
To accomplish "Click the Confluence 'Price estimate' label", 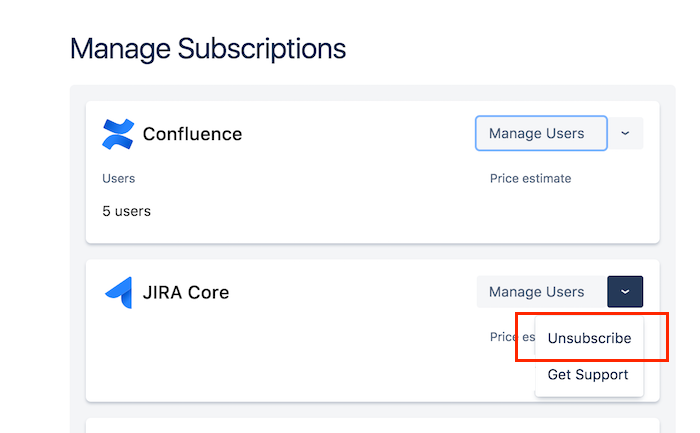I will [530, 179].
